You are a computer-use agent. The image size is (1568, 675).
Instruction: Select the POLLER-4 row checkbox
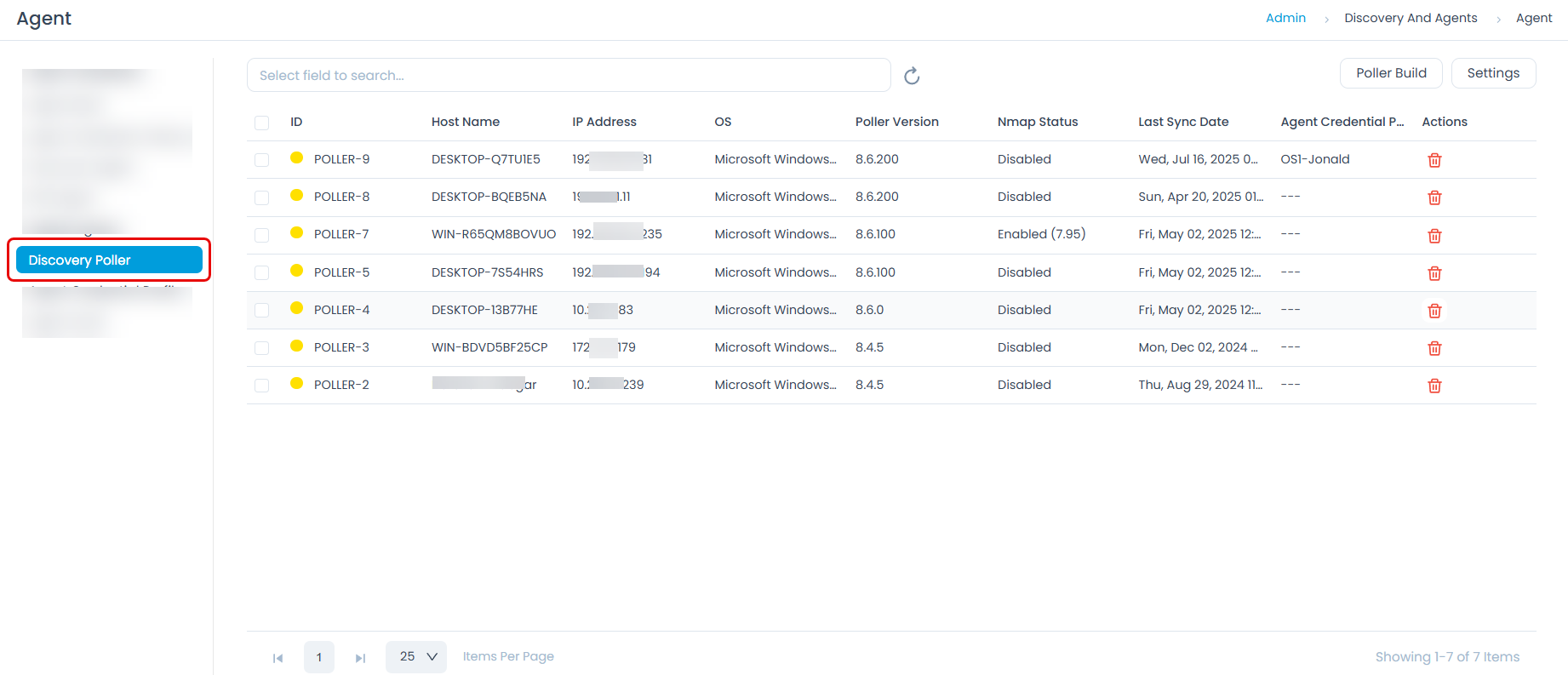coord(261,311)
